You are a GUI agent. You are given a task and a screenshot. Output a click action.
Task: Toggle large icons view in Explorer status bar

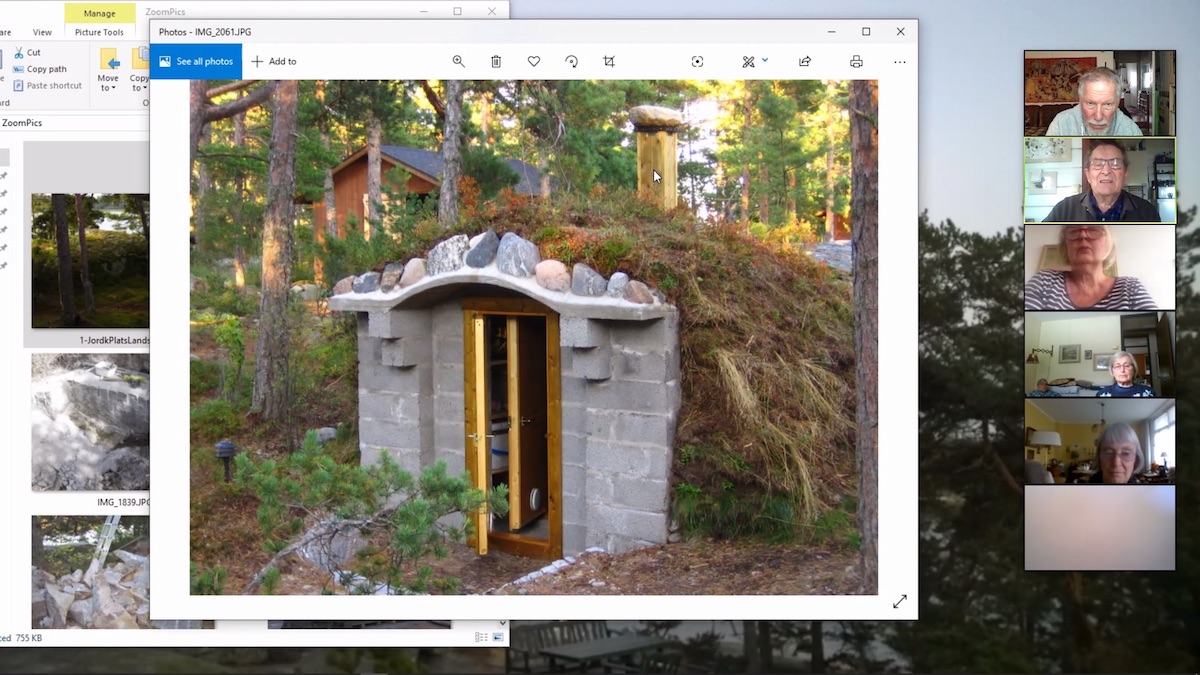pos(497,637)
